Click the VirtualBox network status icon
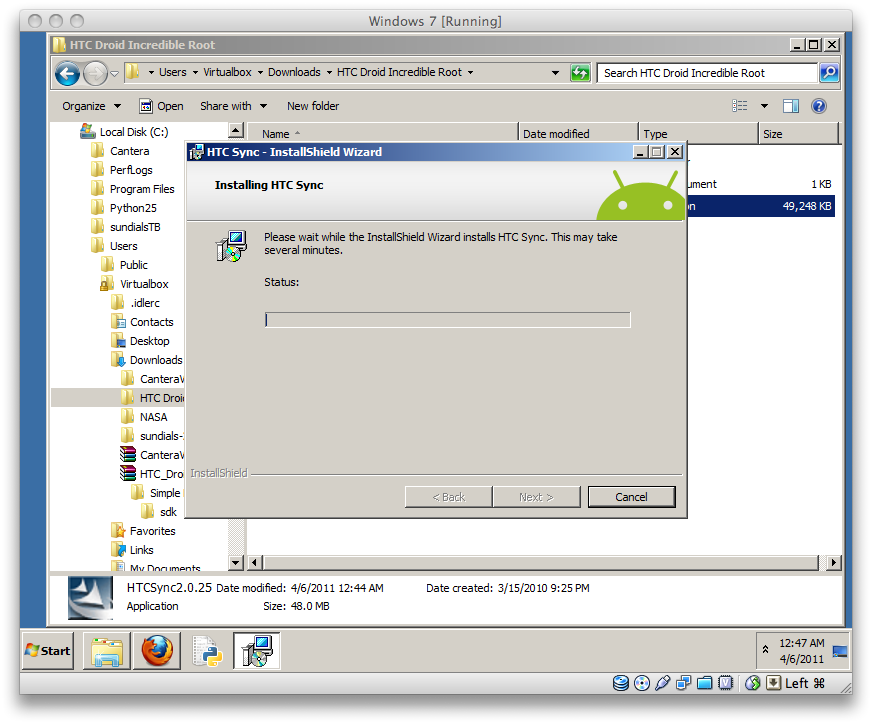The image size is (872, 724). tap(683, 683)
